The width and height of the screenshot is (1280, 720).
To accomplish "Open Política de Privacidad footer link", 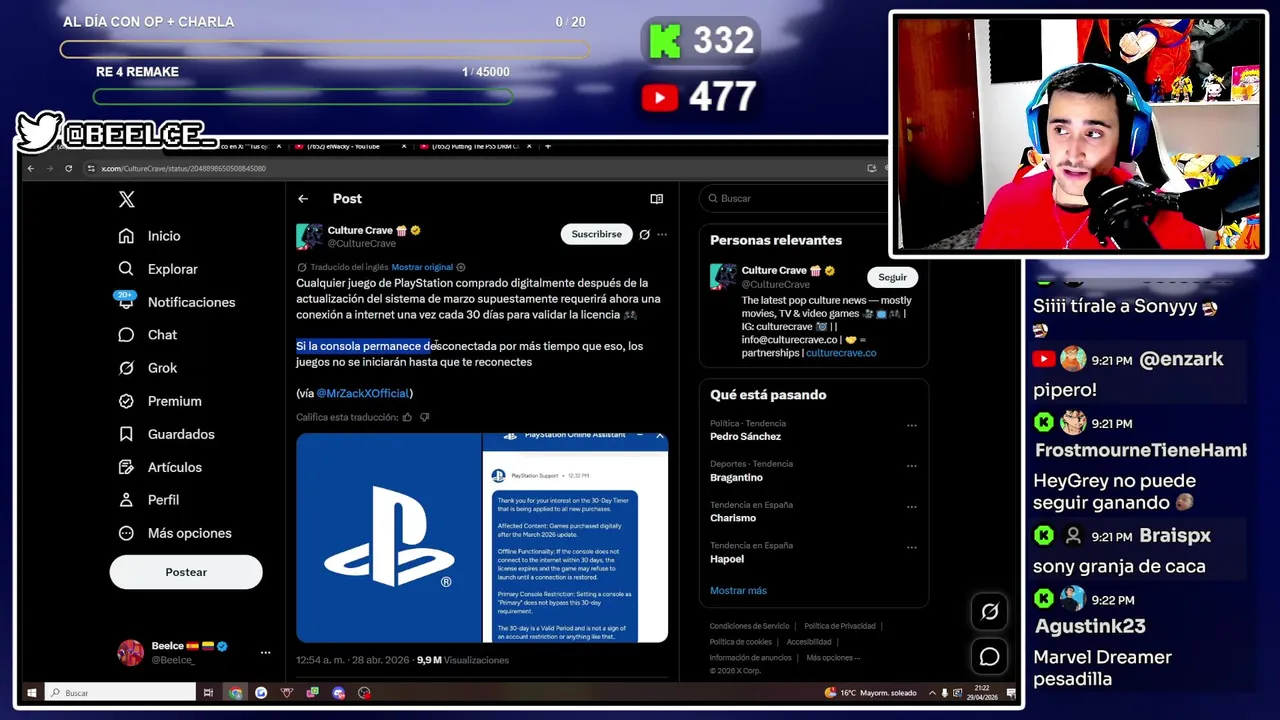I will coord(840,626).
